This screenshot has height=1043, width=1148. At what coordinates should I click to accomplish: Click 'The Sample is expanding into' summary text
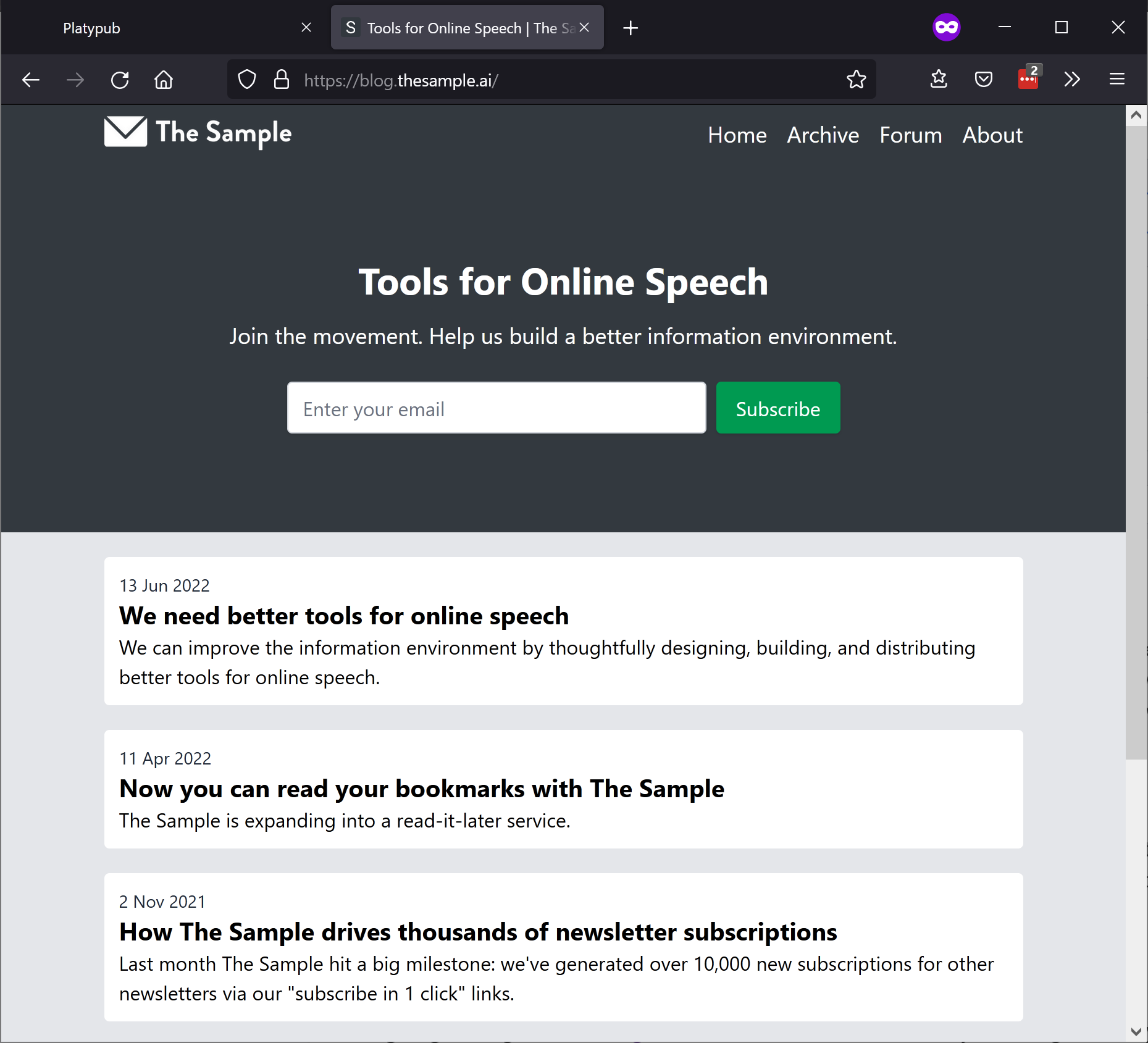tap(345, 821)
